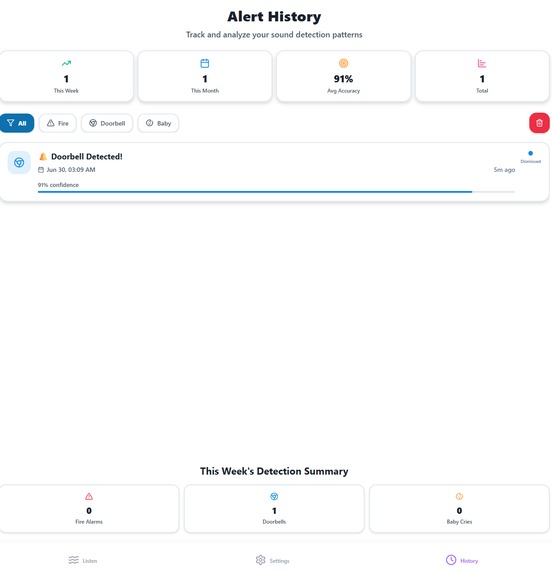Click the red warning triangle in Fire Alarms card
552x573 pixels.
tap(89, 496)
